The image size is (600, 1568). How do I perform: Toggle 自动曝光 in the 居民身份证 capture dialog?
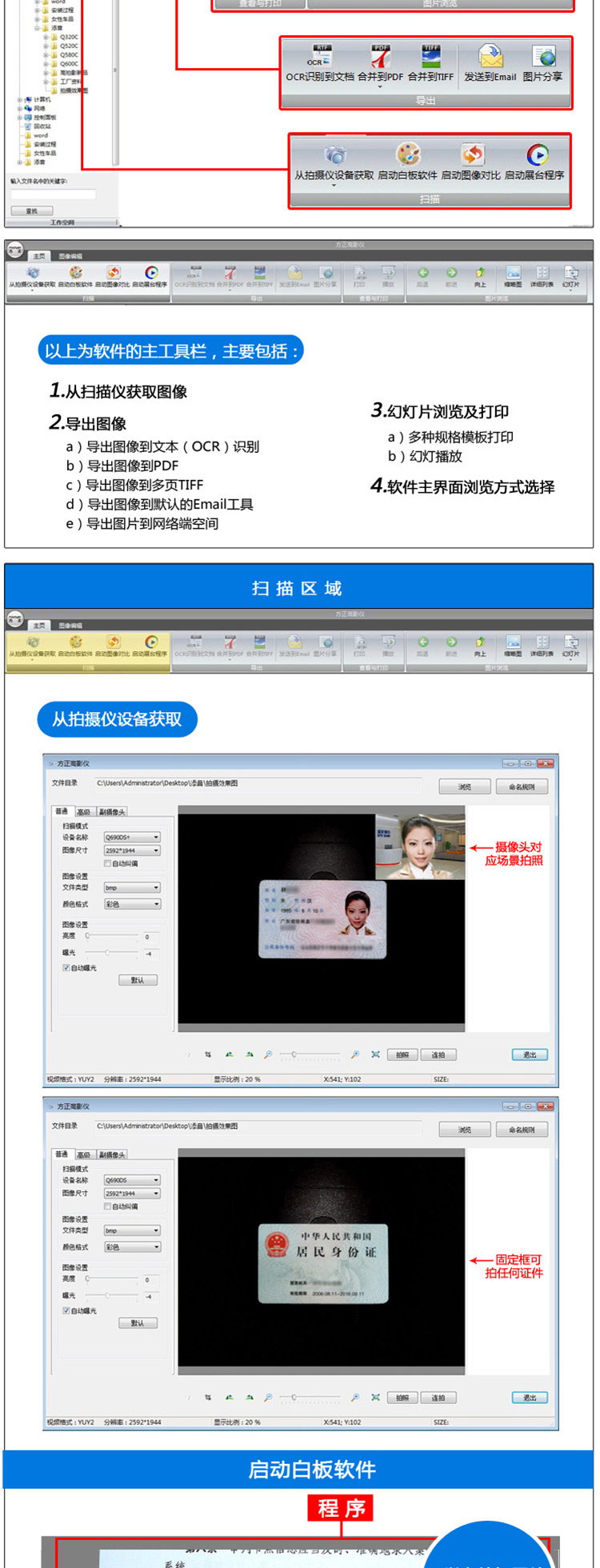click(x=66, y=1310)
